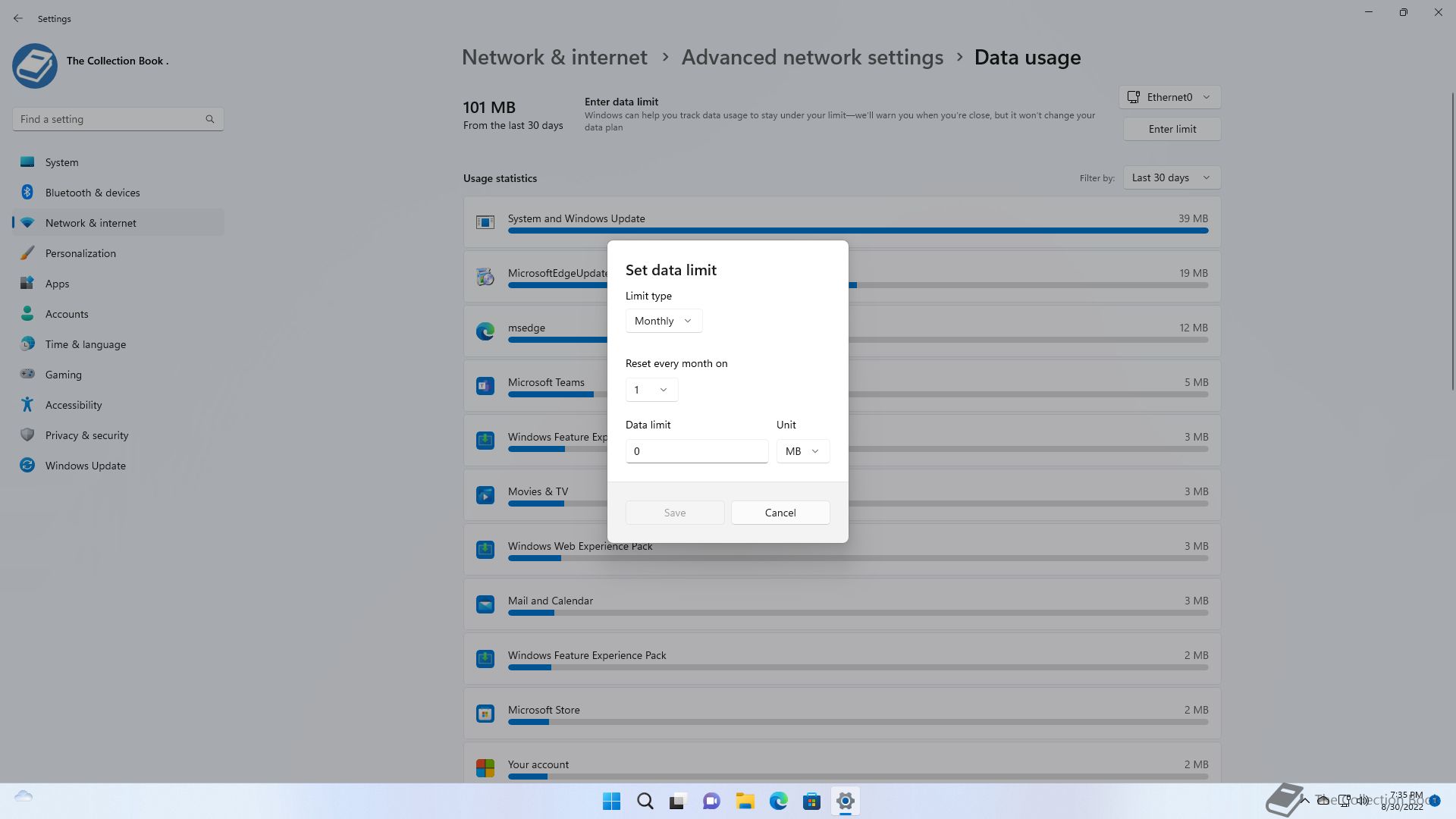Click the Data limit input field
This screenshot has width=1456, height=819.
pyautogui.click(x=697, y=451)
